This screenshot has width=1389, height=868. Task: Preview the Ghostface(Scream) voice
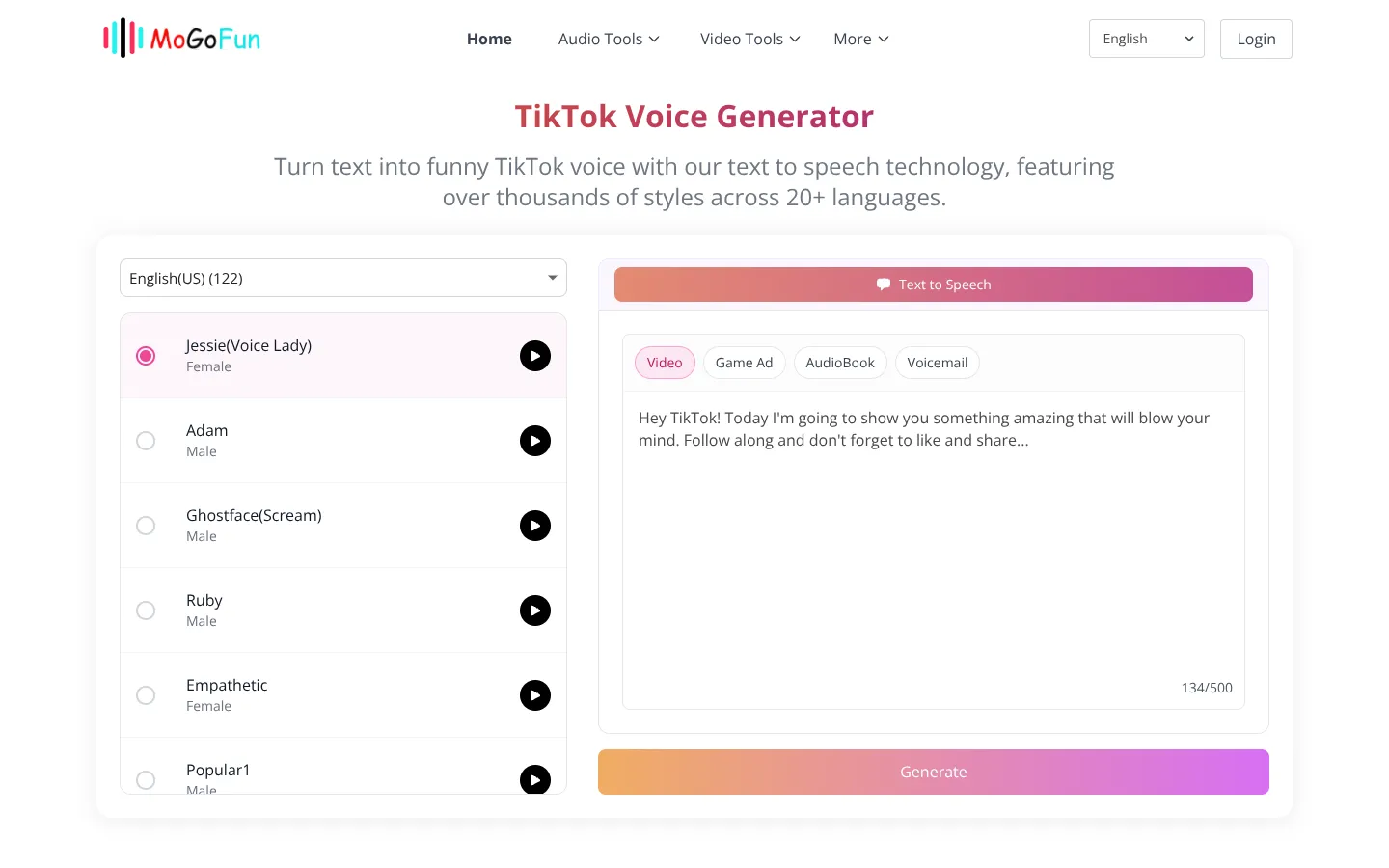(x=535, y=526)
